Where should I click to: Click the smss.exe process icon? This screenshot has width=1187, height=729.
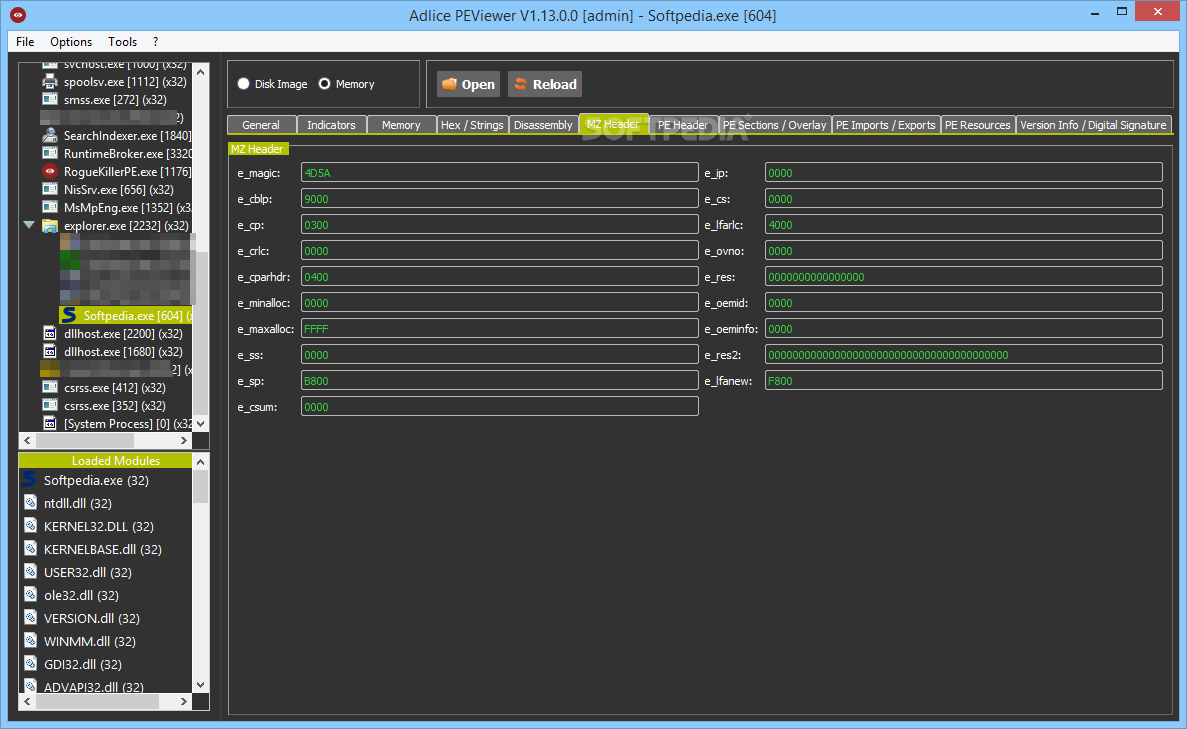pyautogui.click(x=50, y=99)
